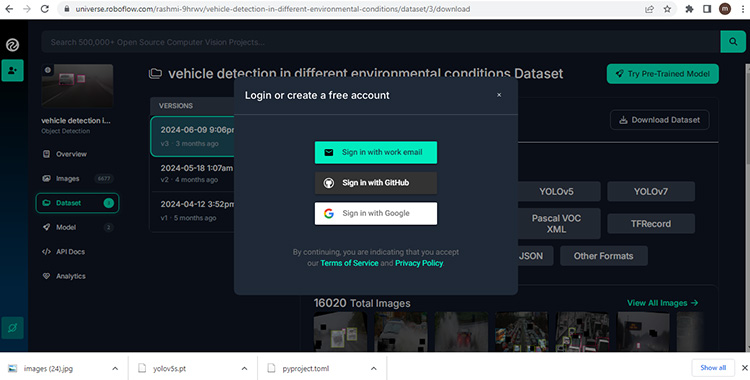This screenshot has height=380, width=750.
Task: Reload the page with the refresh icon
Action: 44,9
